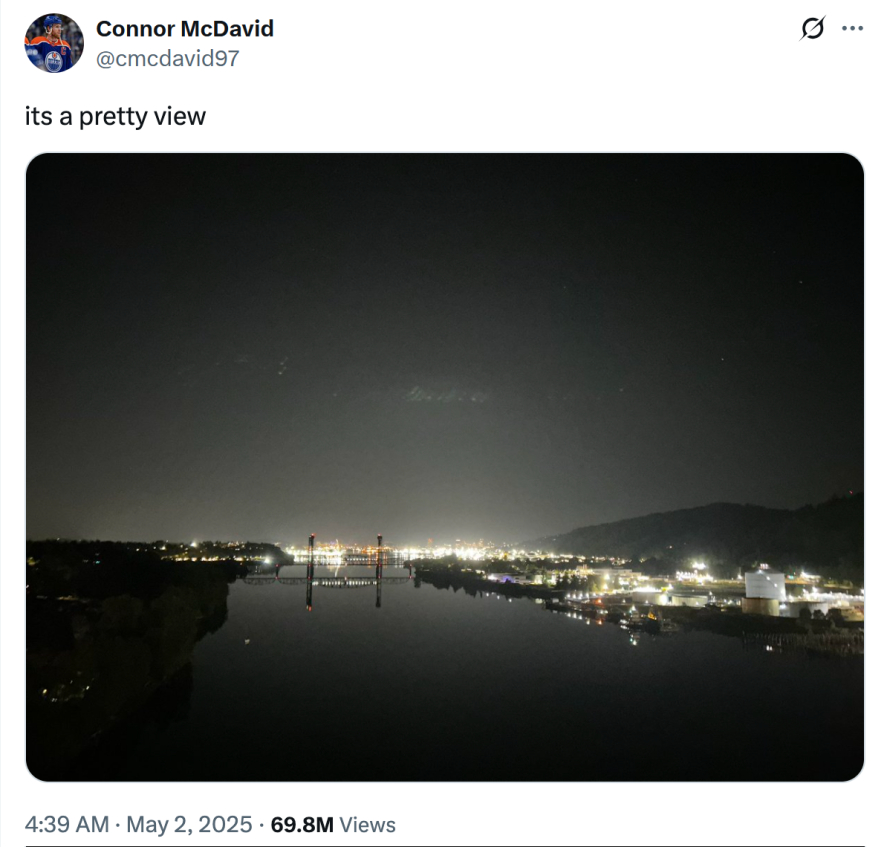This screenshot has width=887, height=847.
Task: Click the word "Views" beside 69.8M
Action: point(367,824)
